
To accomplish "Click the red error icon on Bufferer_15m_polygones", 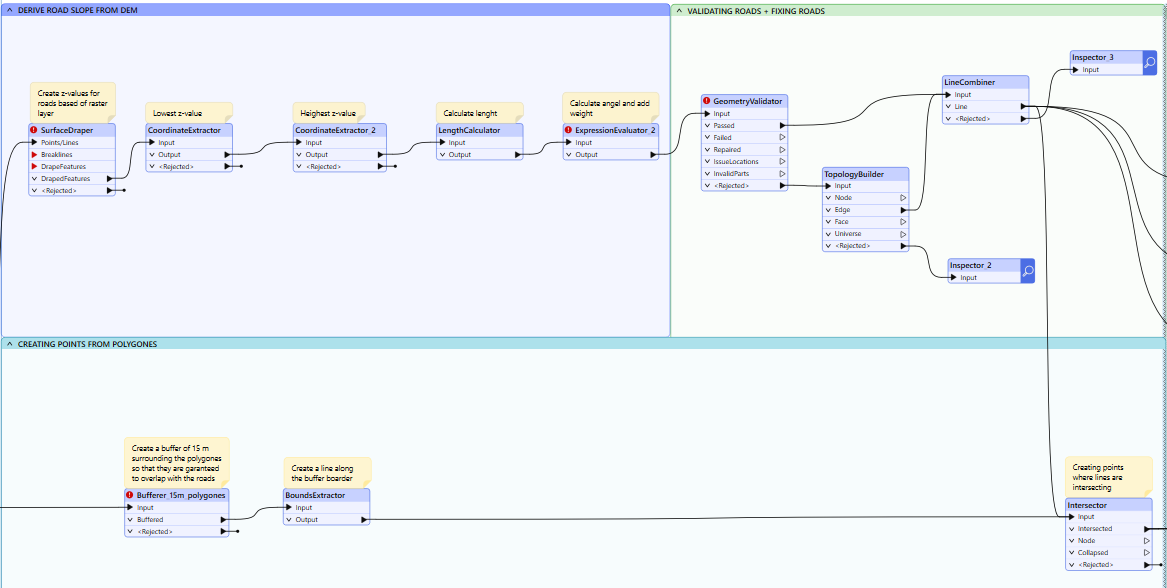I will pos(130,495).
